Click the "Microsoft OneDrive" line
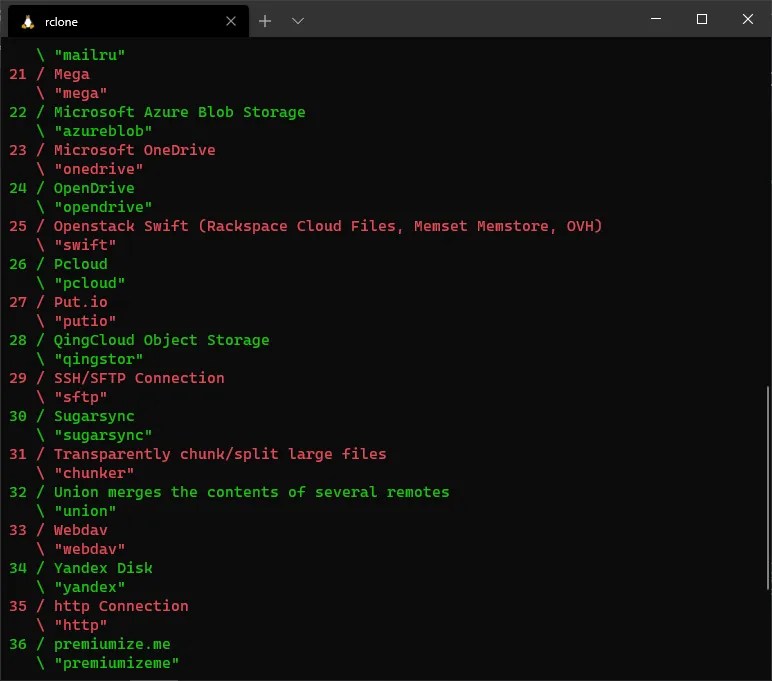This screenshot has height=681, width=772. (112, 150)
